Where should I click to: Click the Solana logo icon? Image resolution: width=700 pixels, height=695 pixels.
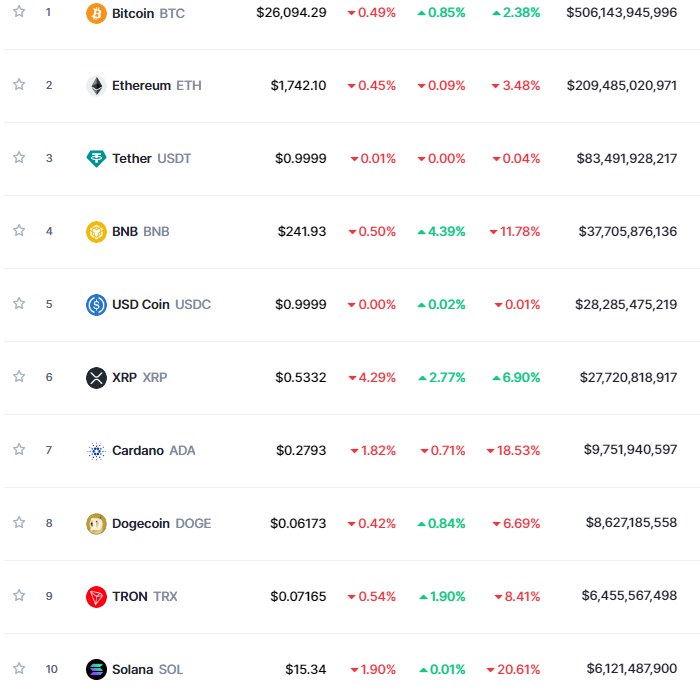tap(96, 670)
